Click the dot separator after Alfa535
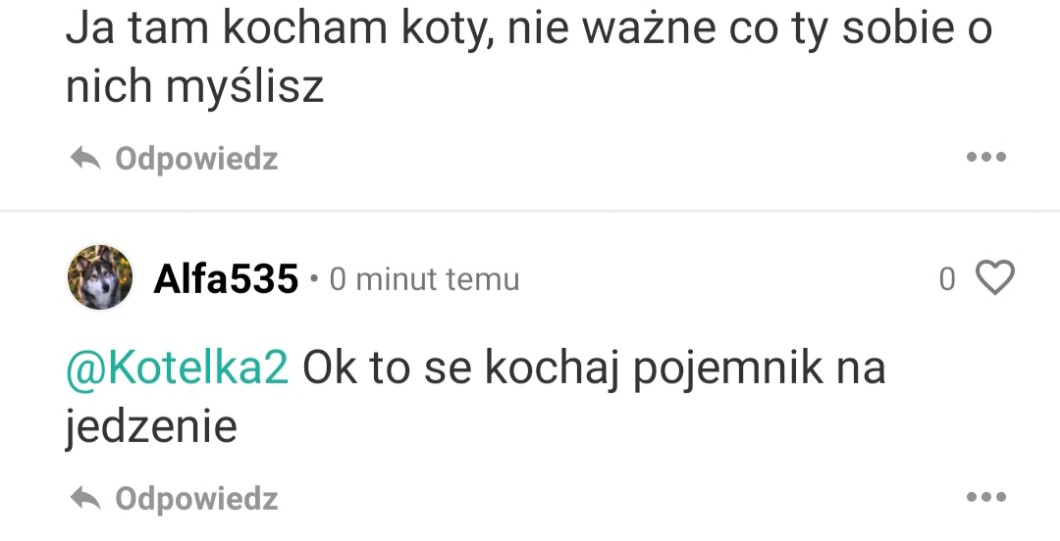1060x541 pixels. point(313,279)
